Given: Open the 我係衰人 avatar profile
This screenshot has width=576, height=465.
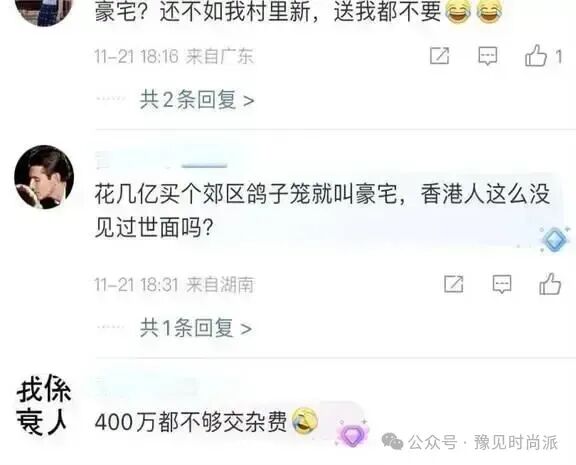Looking at the screenshot, I should (43, 405).
